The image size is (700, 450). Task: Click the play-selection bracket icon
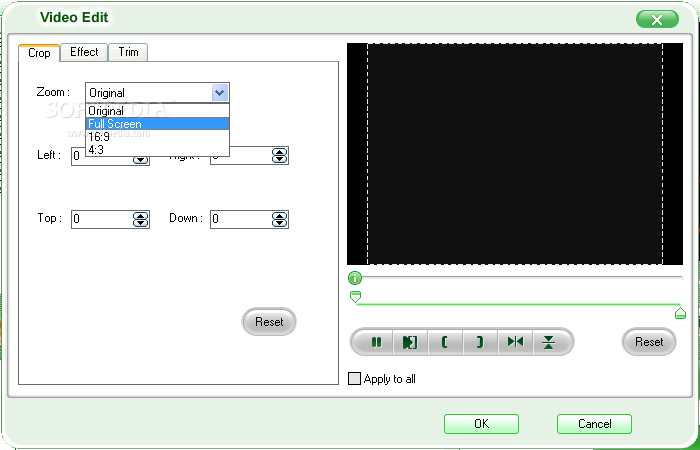pos(410,342)
